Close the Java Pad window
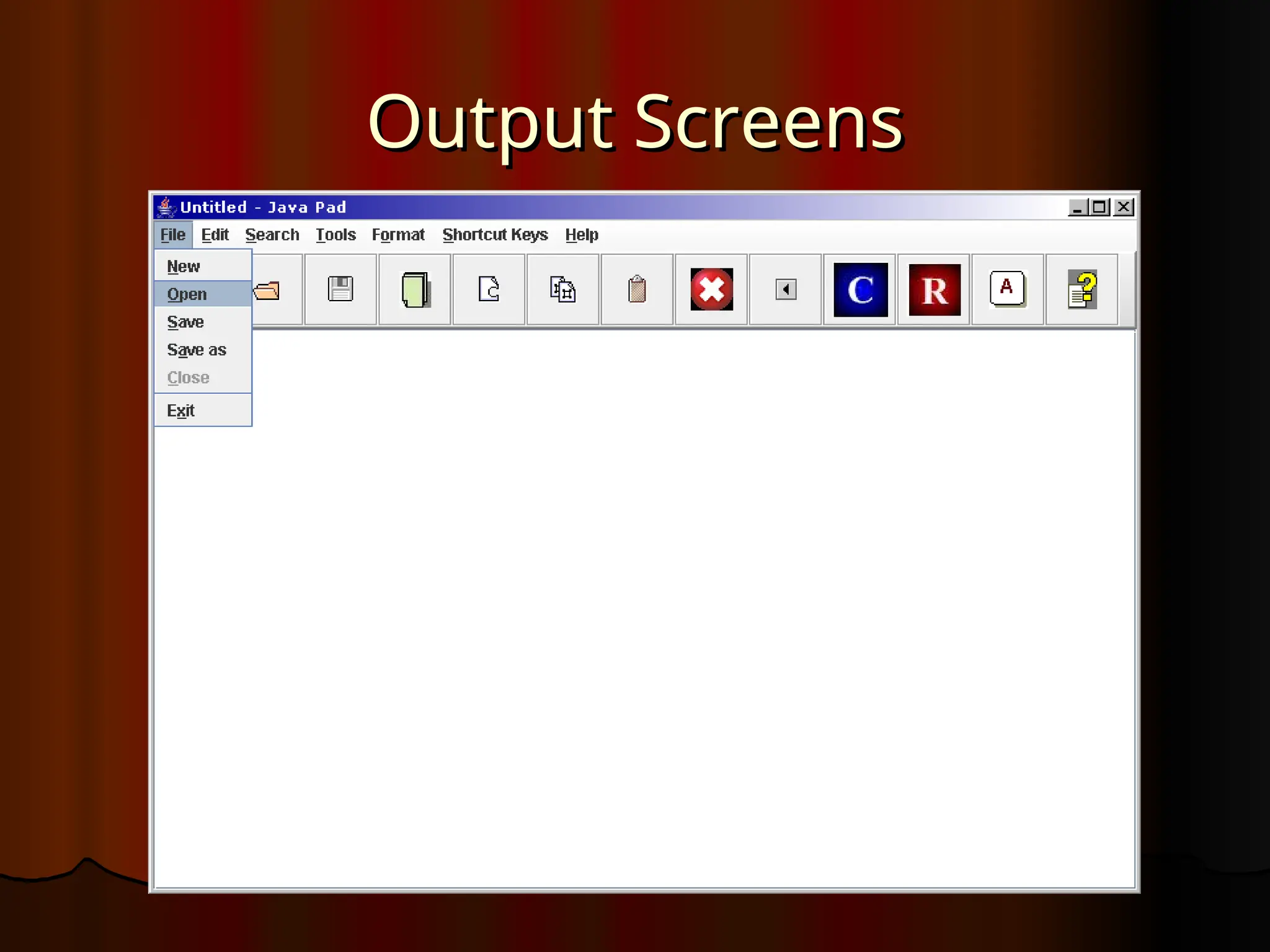Image resolution: width=1270 pixels, height=952 pixels. pyautogui.click(x=1124, y=208)
